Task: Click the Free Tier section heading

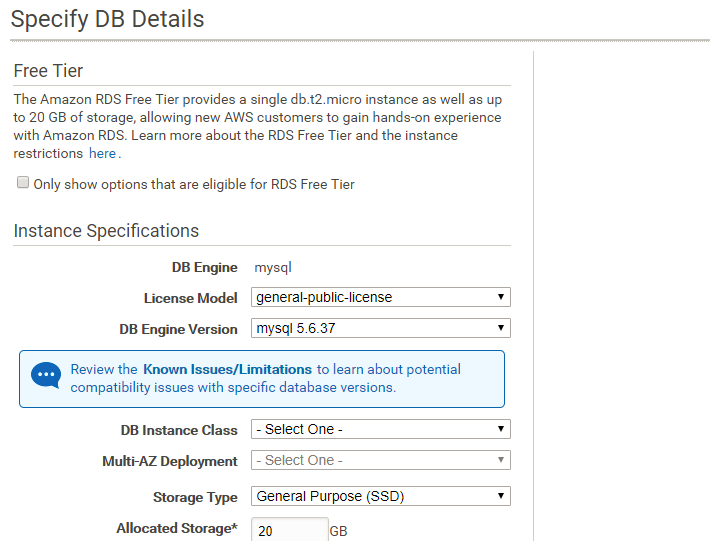Action: tap(48, 71)
